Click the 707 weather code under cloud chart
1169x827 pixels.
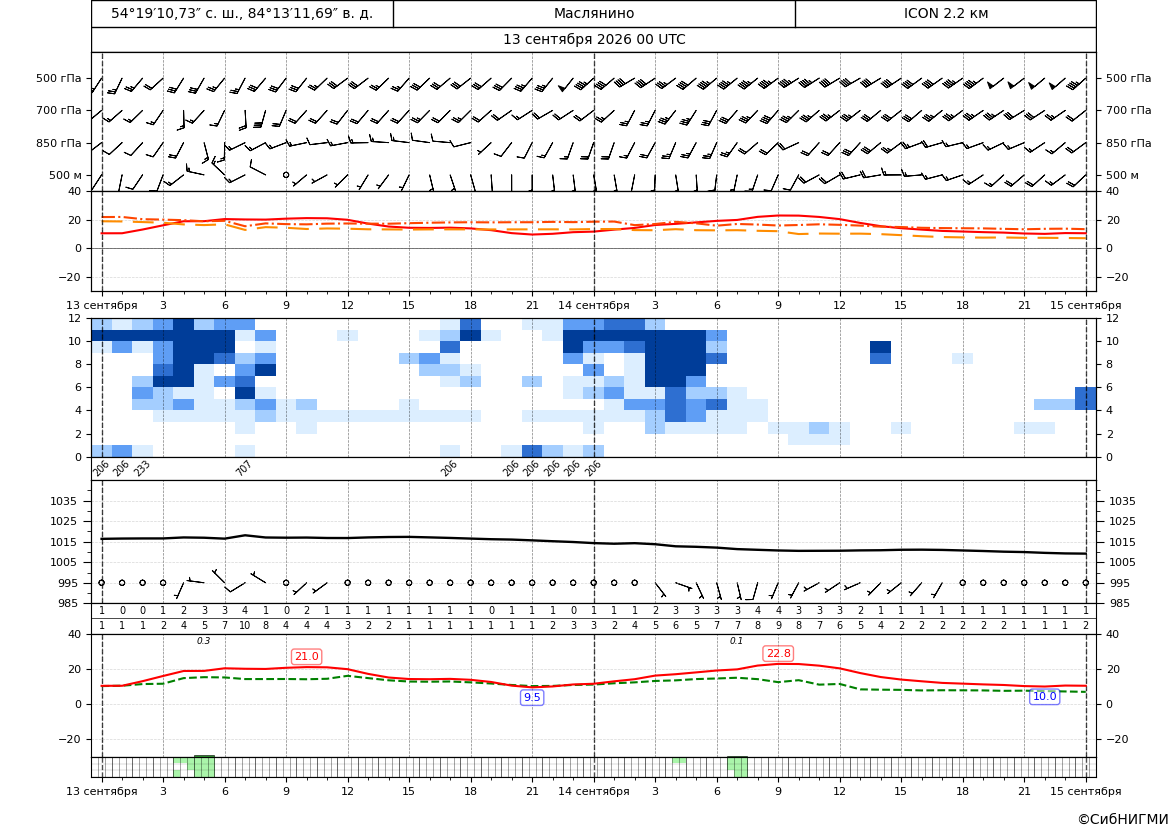[x=243, y=468]
